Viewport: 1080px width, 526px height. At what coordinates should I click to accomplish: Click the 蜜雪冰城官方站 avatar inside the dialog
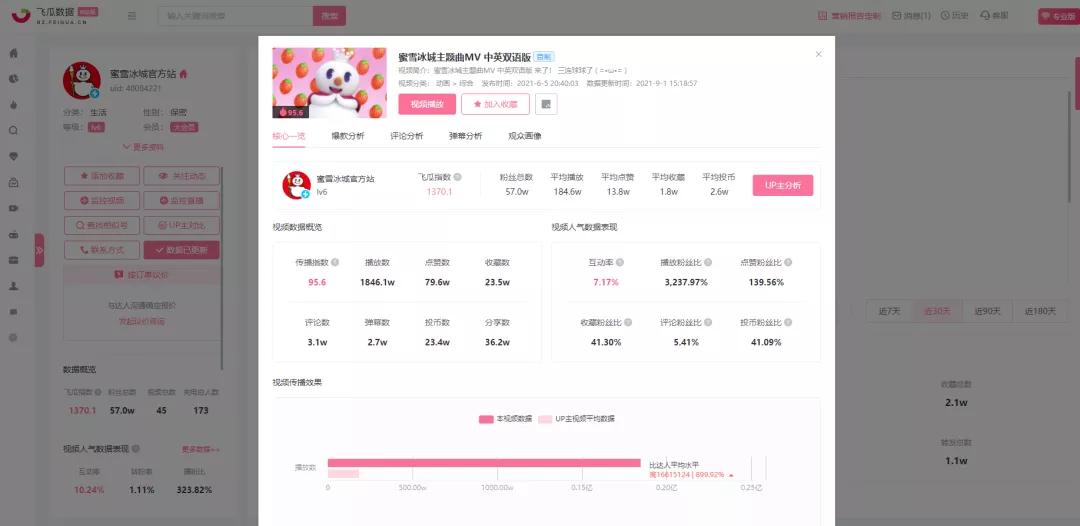[x=296, y=185]
